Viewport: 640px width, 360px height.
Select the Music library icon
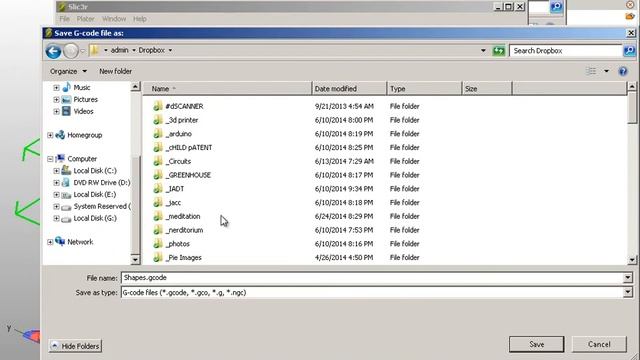click(66, 87)
